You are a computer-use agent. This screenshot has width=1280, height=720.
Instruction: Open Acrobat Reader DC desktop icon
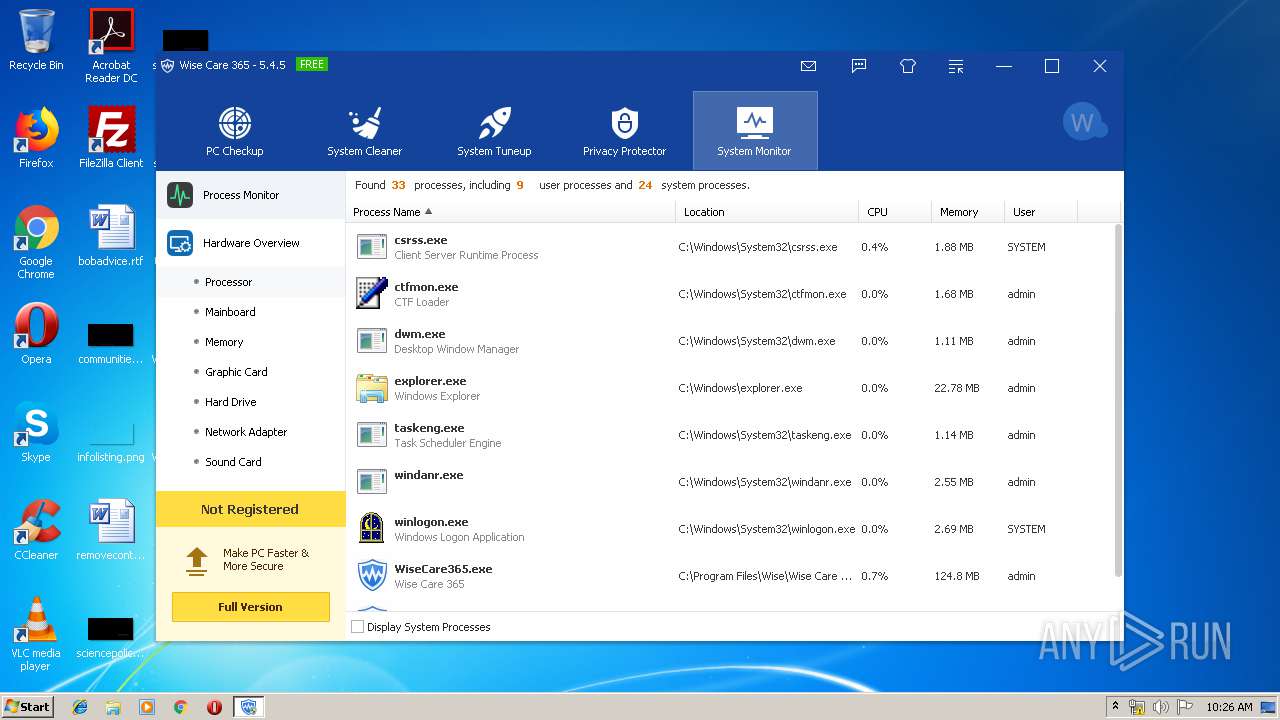(111, 46)
